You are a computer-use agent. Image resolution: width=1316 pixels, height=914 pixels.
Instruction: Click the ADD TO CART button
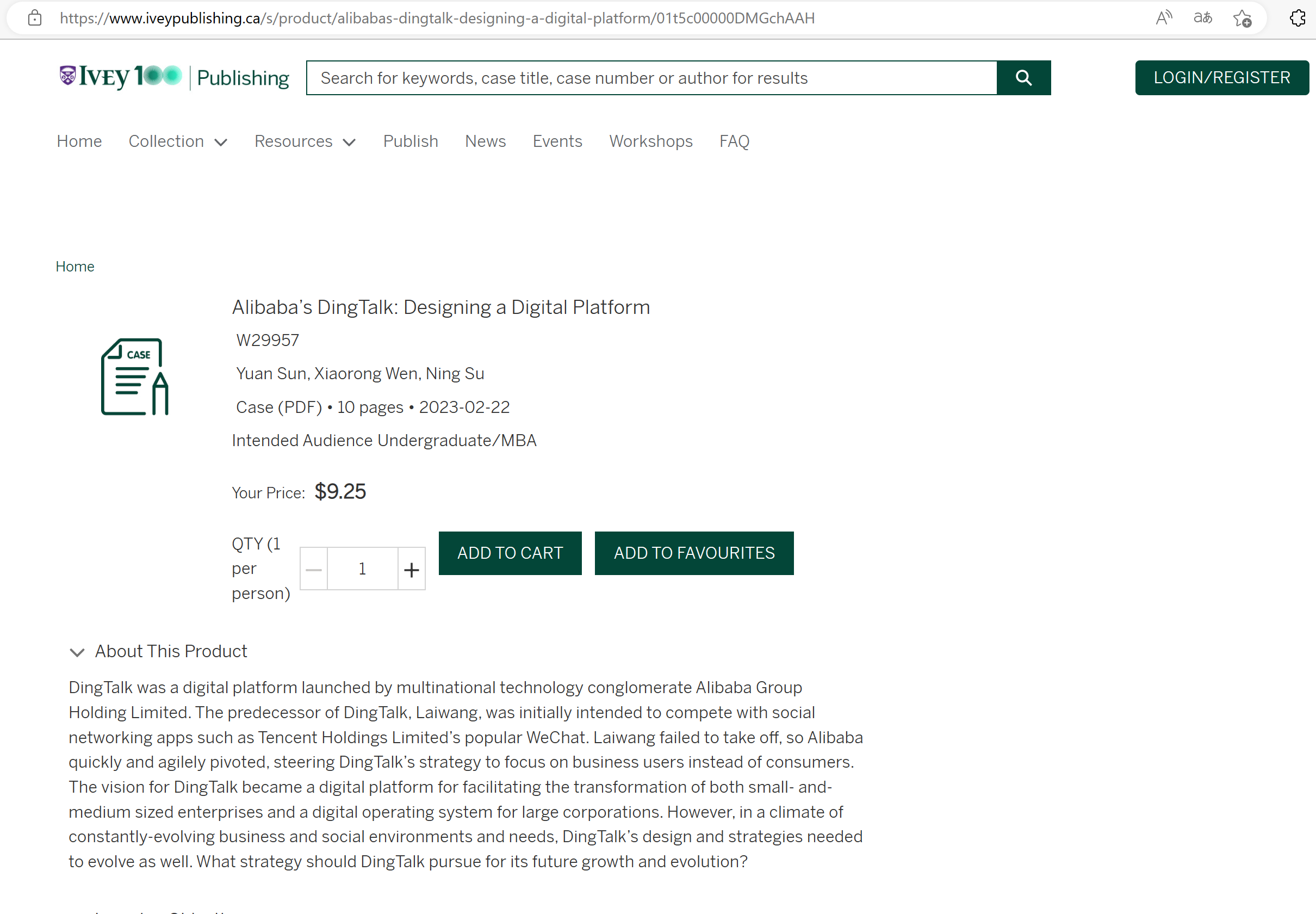[x=510, y=553]
